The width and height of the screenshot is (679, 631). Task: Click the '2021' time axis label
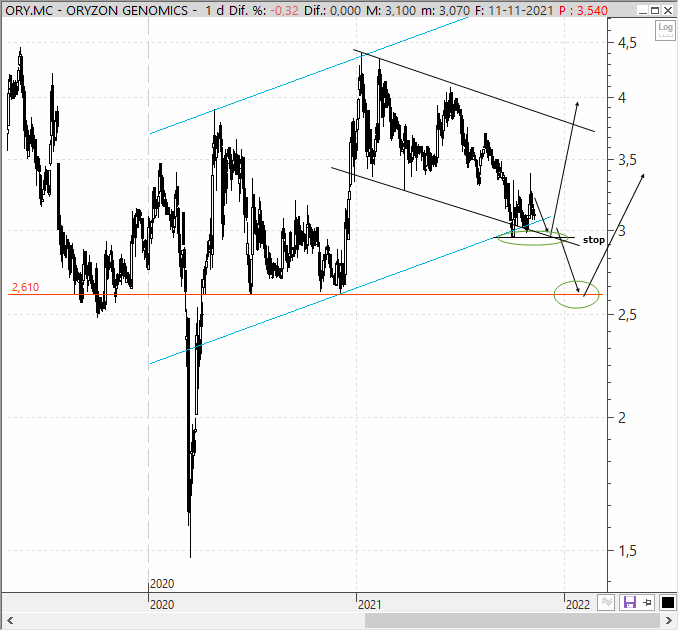click(x=369, y=604)
